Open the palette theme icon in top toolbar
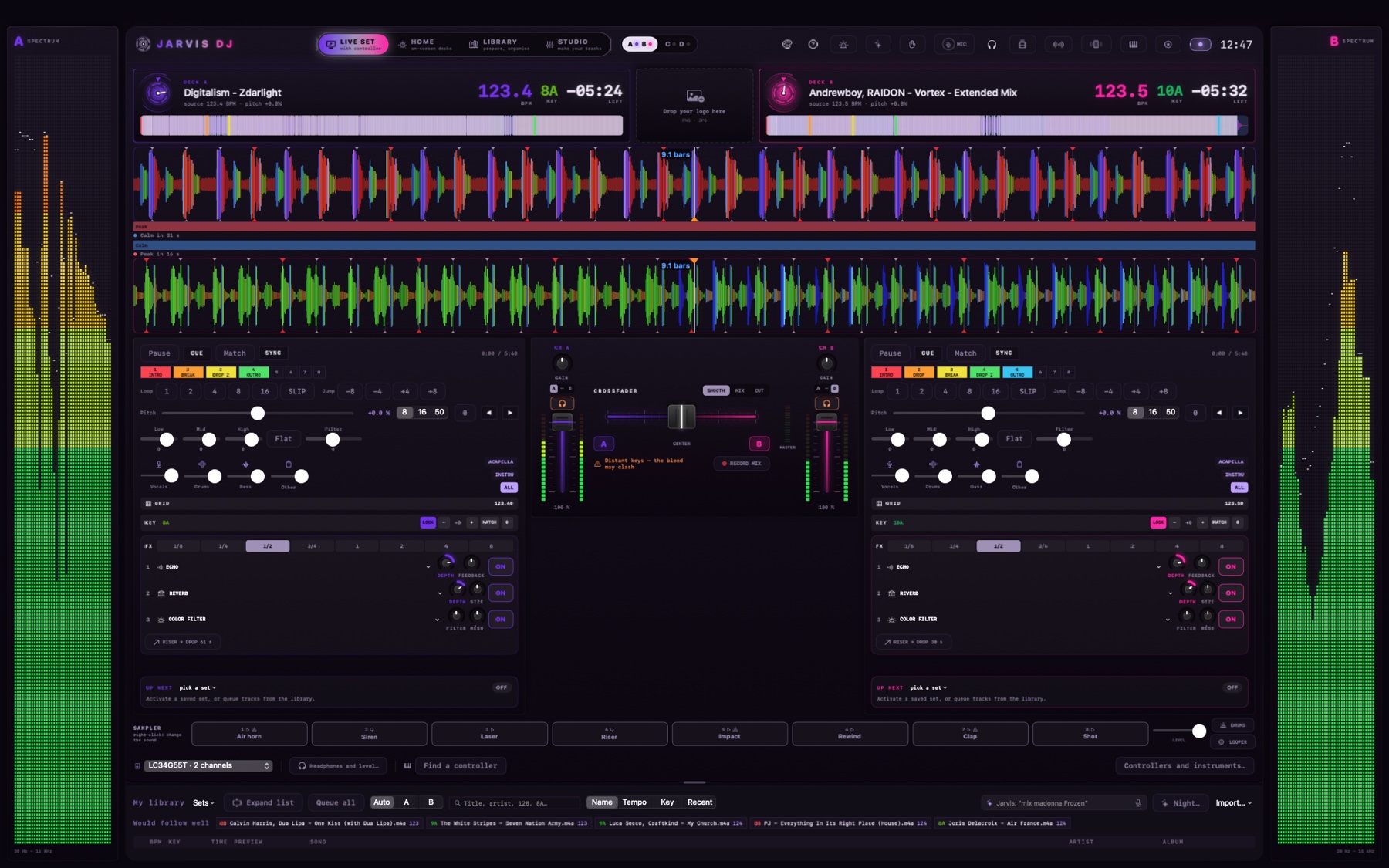 coord(787,44)
